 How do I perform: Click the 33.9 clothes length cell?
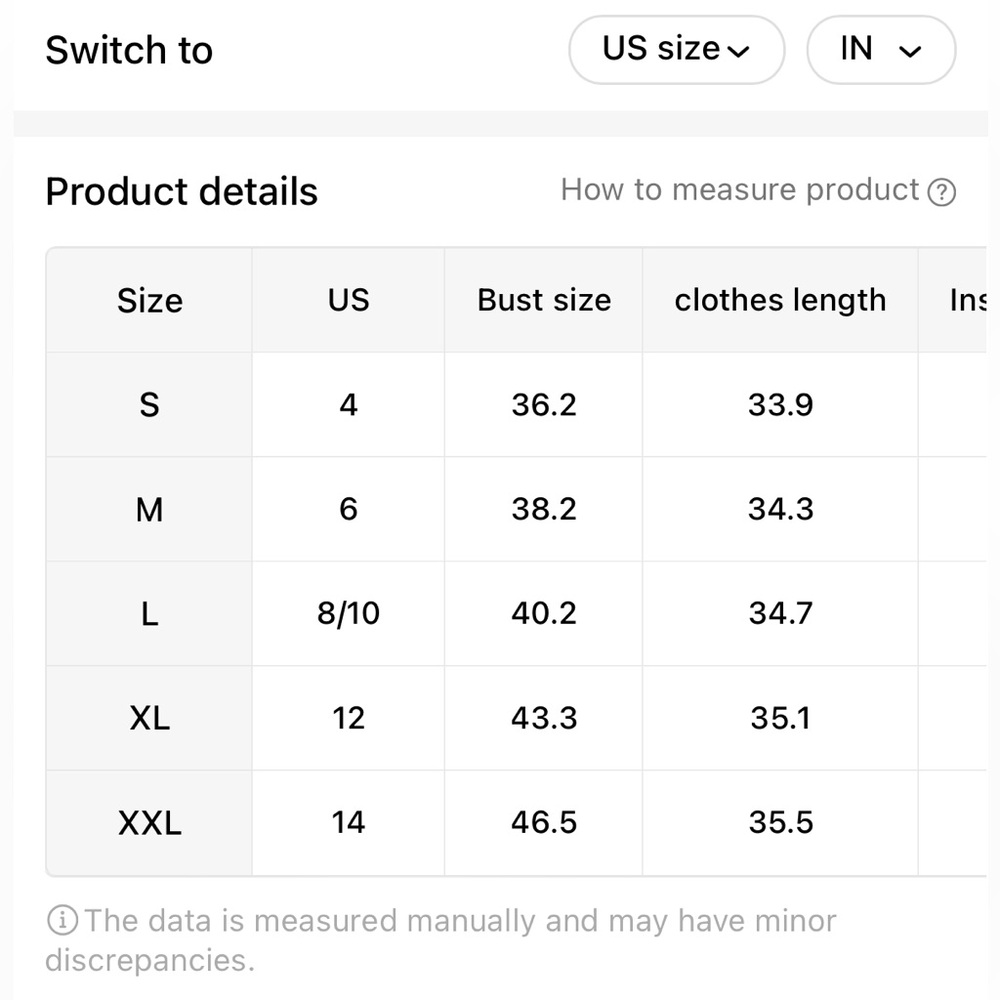780,405
